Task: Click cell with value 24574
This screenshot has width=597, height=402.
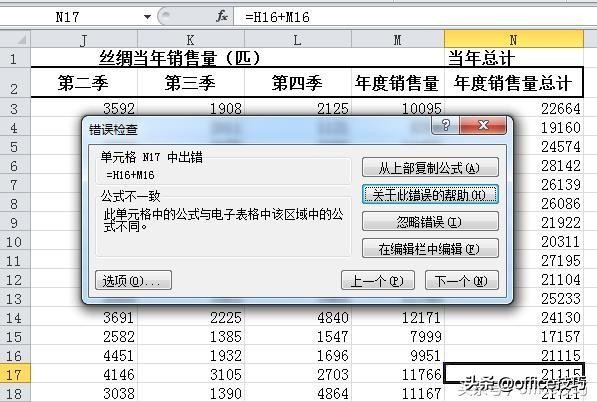Action: pyautogui.click(x=548, y=147)
